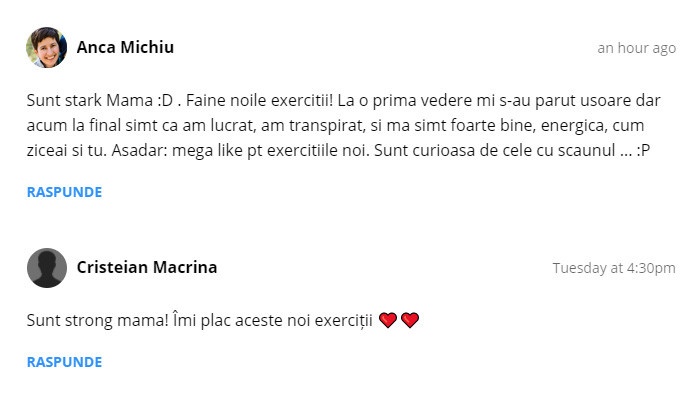Click the ':D' emoticon in Anca's comment
Image resolution: width=688 pixels, height=402 pixels.
pos(165,100)
